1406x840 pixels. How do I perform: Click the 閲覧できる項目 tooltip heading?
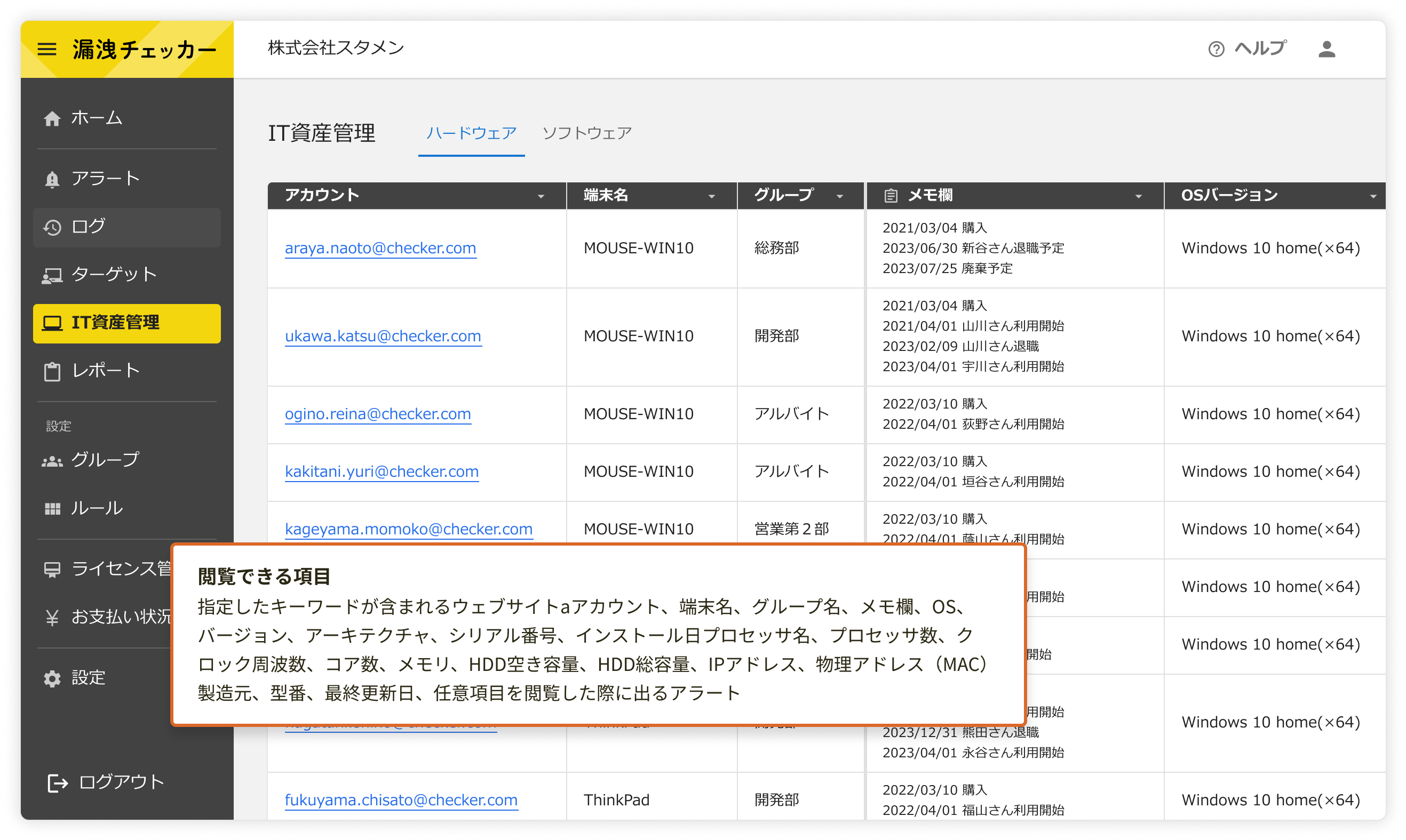point(264,577)
